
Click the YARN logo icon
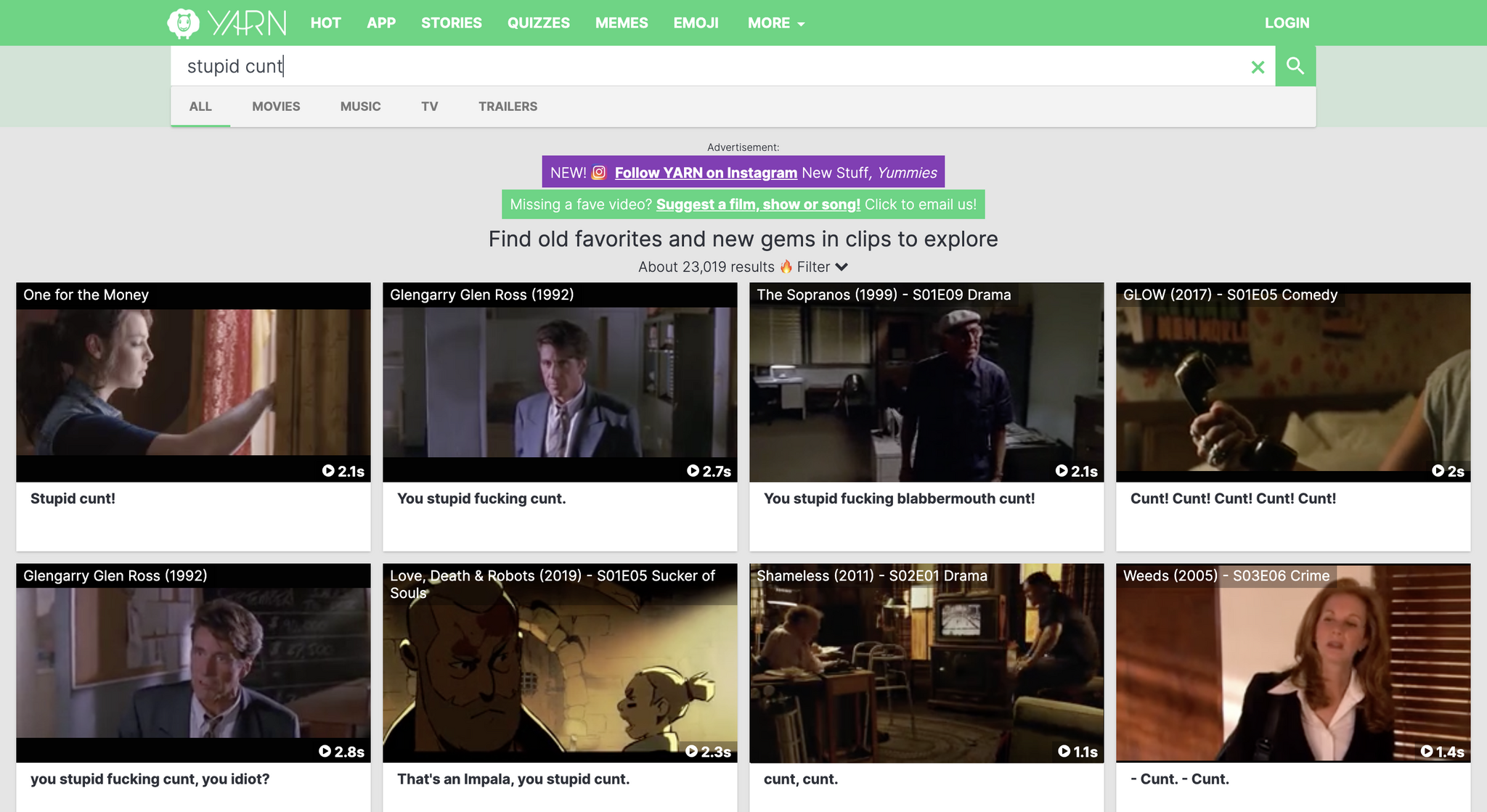tap(183, 22)
